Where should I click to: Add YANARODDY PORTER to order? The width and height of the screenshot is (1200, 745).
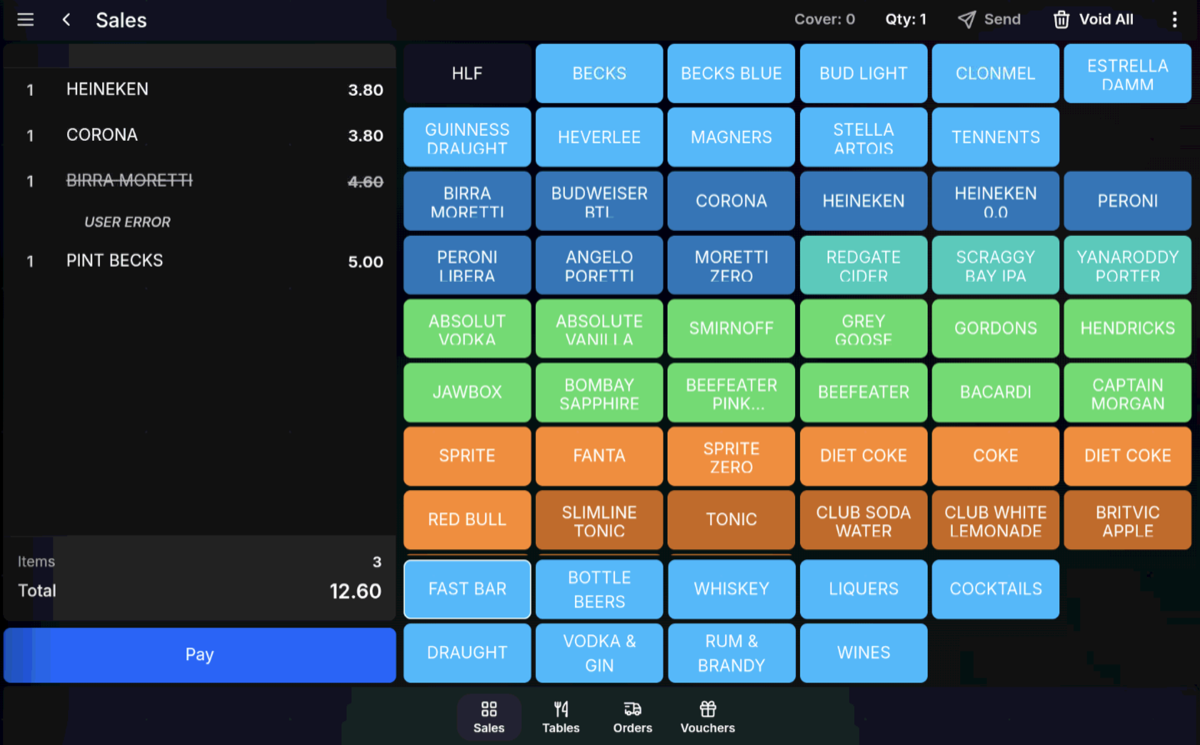[1127, 265]
